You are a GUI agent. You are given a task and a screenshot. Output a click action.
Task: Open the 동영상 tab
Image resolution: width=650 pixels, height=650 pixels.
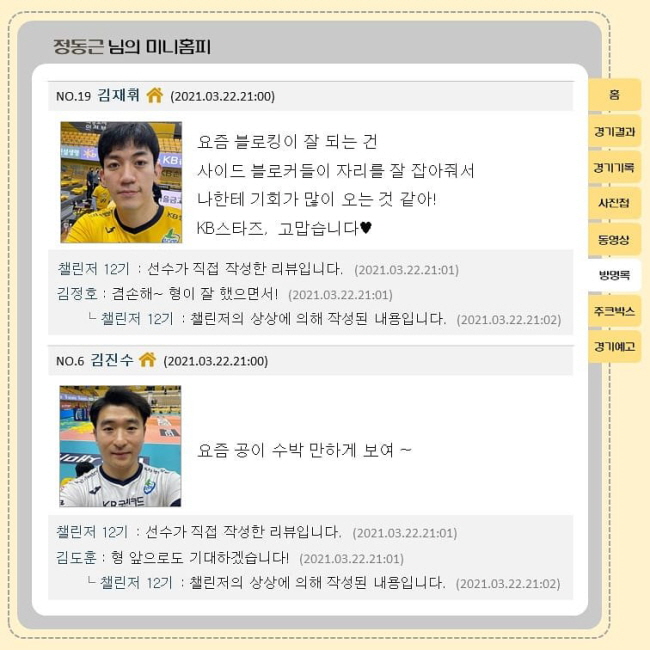point(614,240)
